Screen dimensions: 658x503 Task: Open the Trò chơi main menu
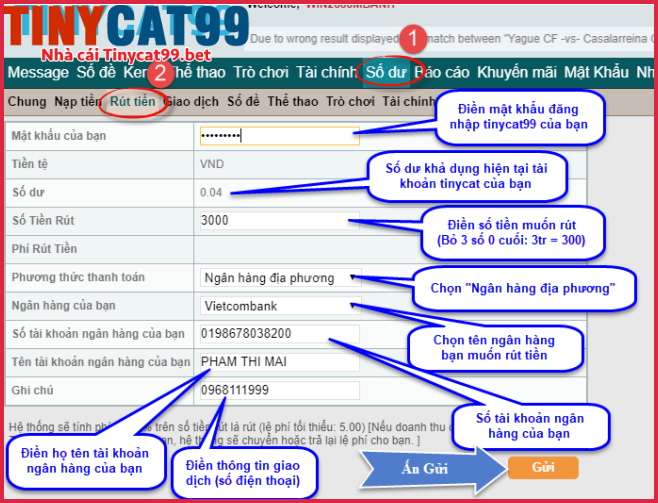pos(260,72)
